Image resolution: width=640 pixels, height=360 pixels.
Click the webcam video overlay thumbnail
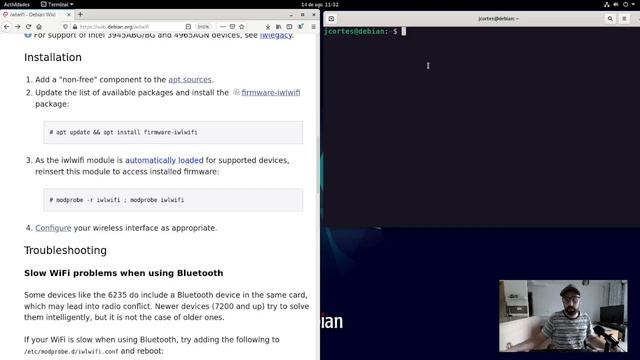coord(563,316)
